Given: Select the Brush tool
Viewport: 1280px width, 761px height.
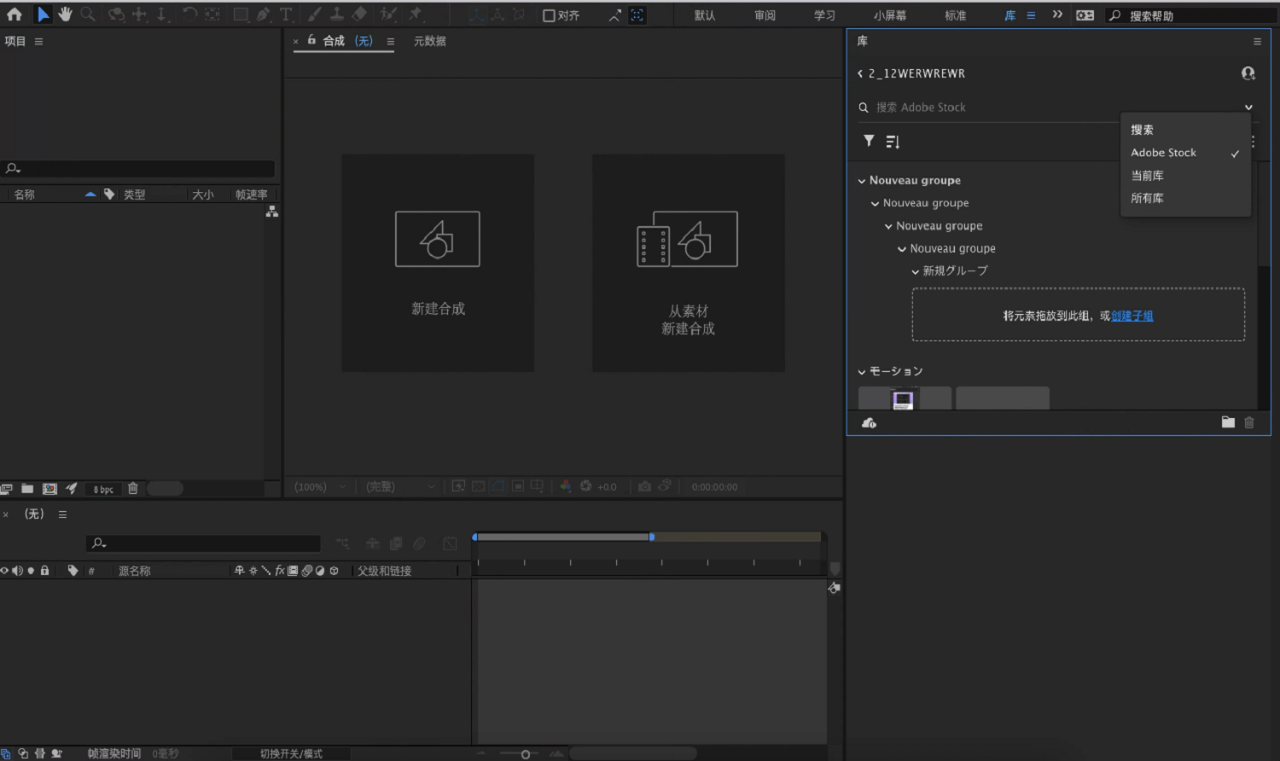Looking at the screenshot, I should 315,15.
